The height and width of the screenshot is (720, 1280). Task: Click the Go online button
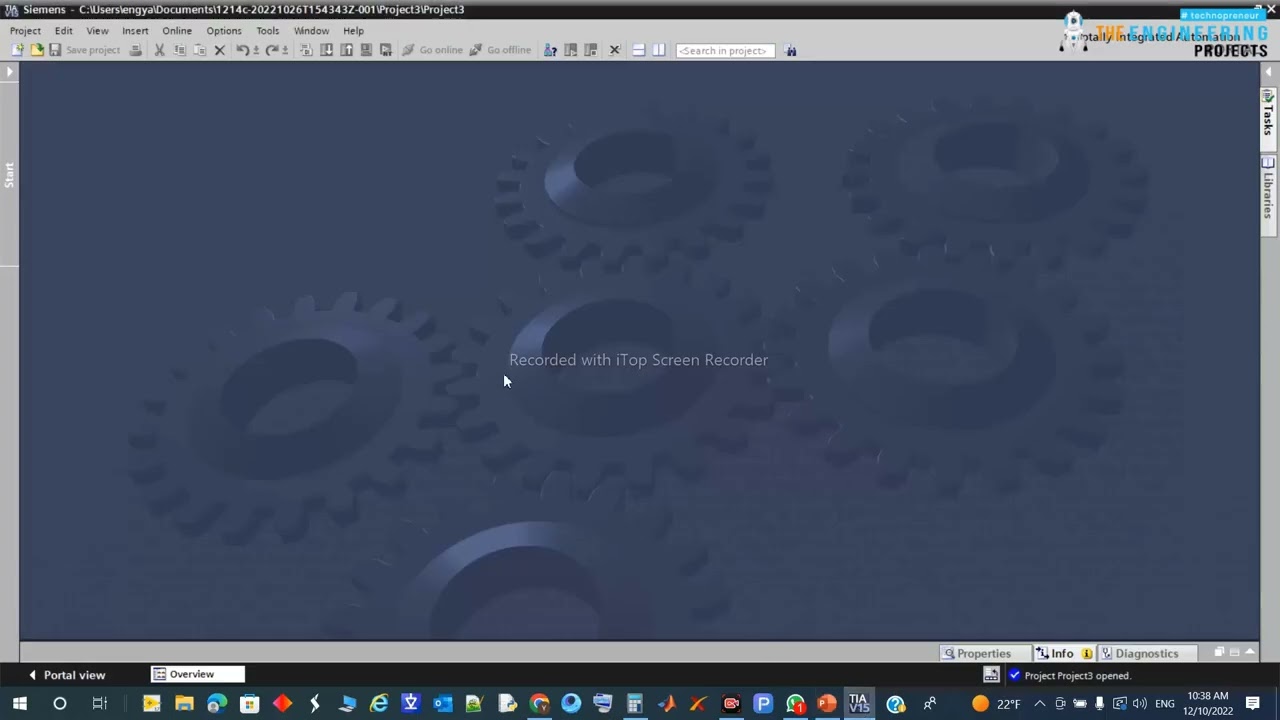click(432, 50)
